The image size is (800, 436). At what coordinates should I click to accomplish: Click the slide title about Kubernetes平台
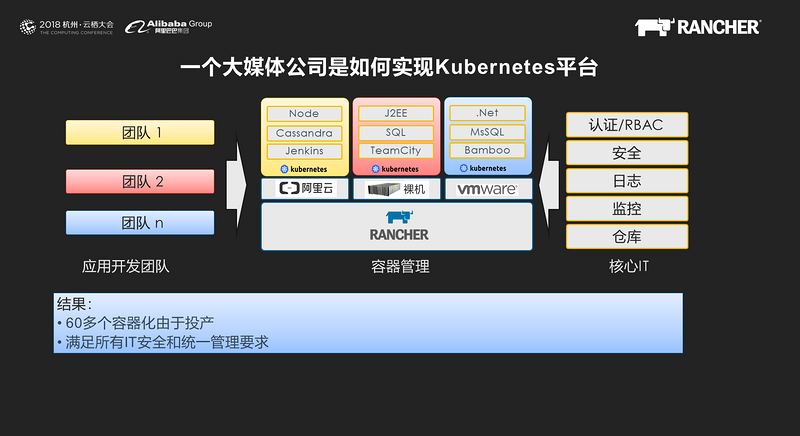tap(389, 67)
